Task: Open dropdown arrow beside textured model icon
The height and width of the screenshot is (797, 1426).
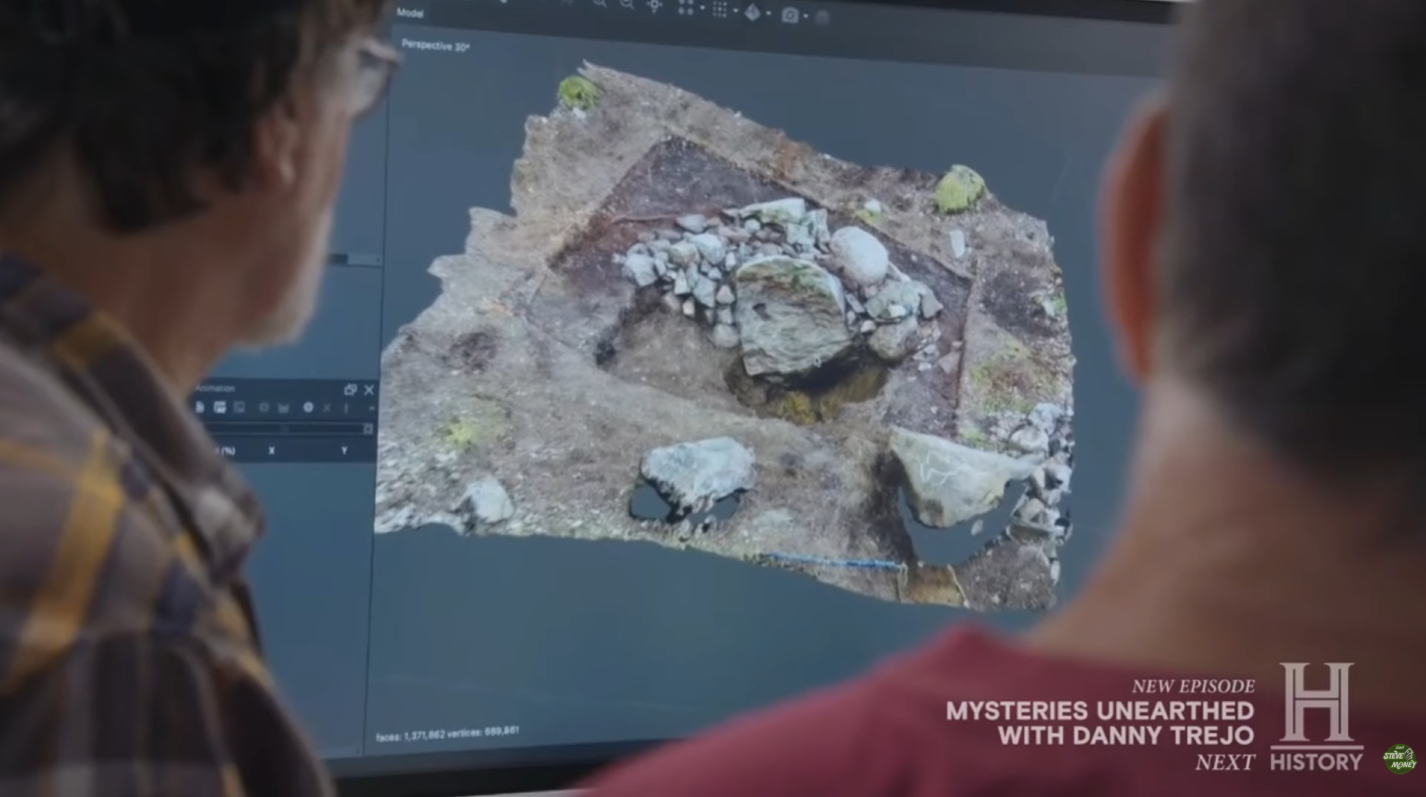Action: (x=768, y=14)
